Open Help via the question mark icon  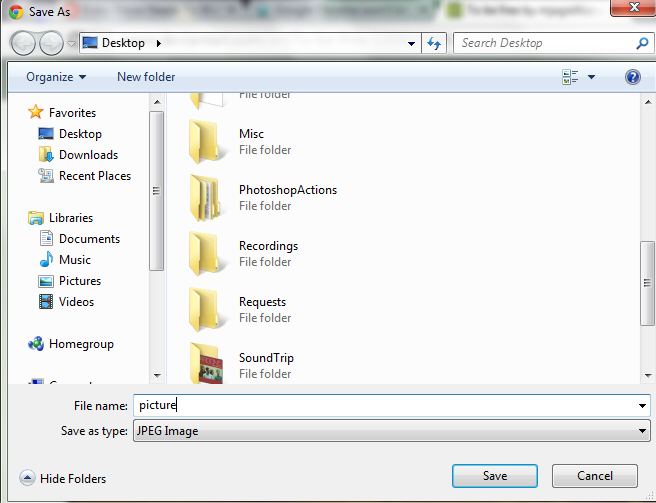(x=633, y=77)
